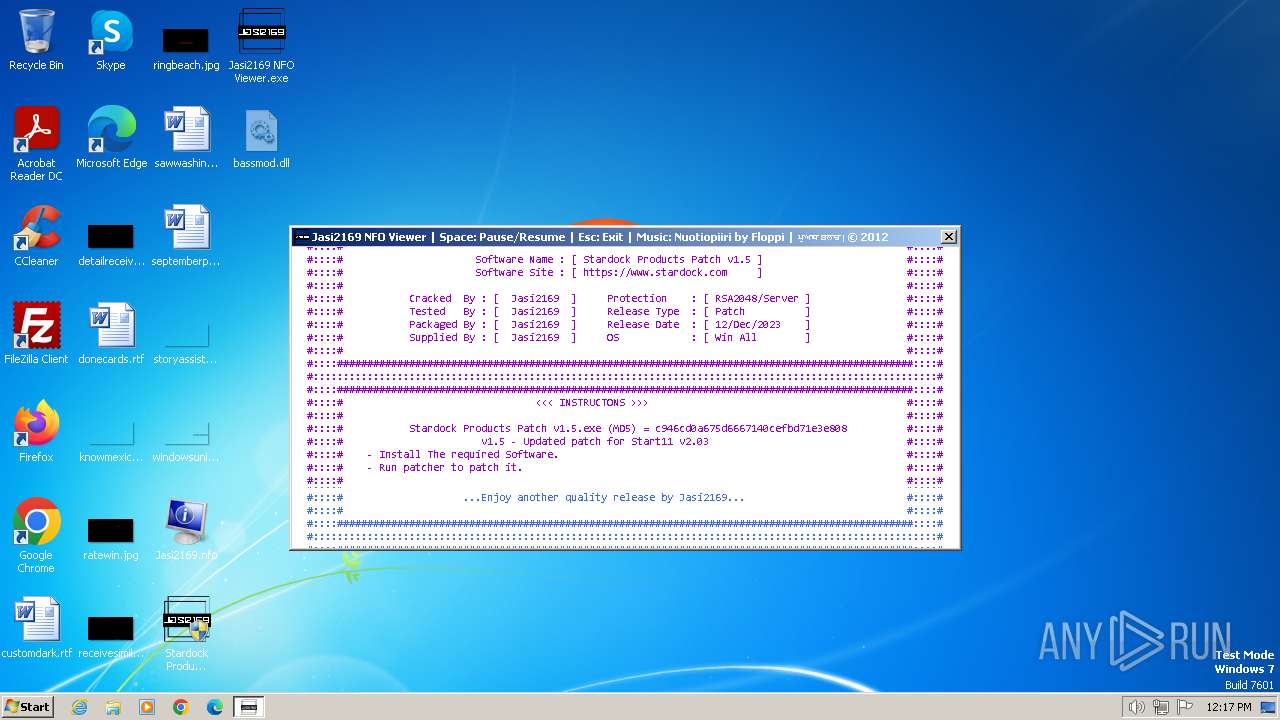Open the Action Center flag icon
The height and width of the screenshot is (720, 1280).
pos(1185,707)
